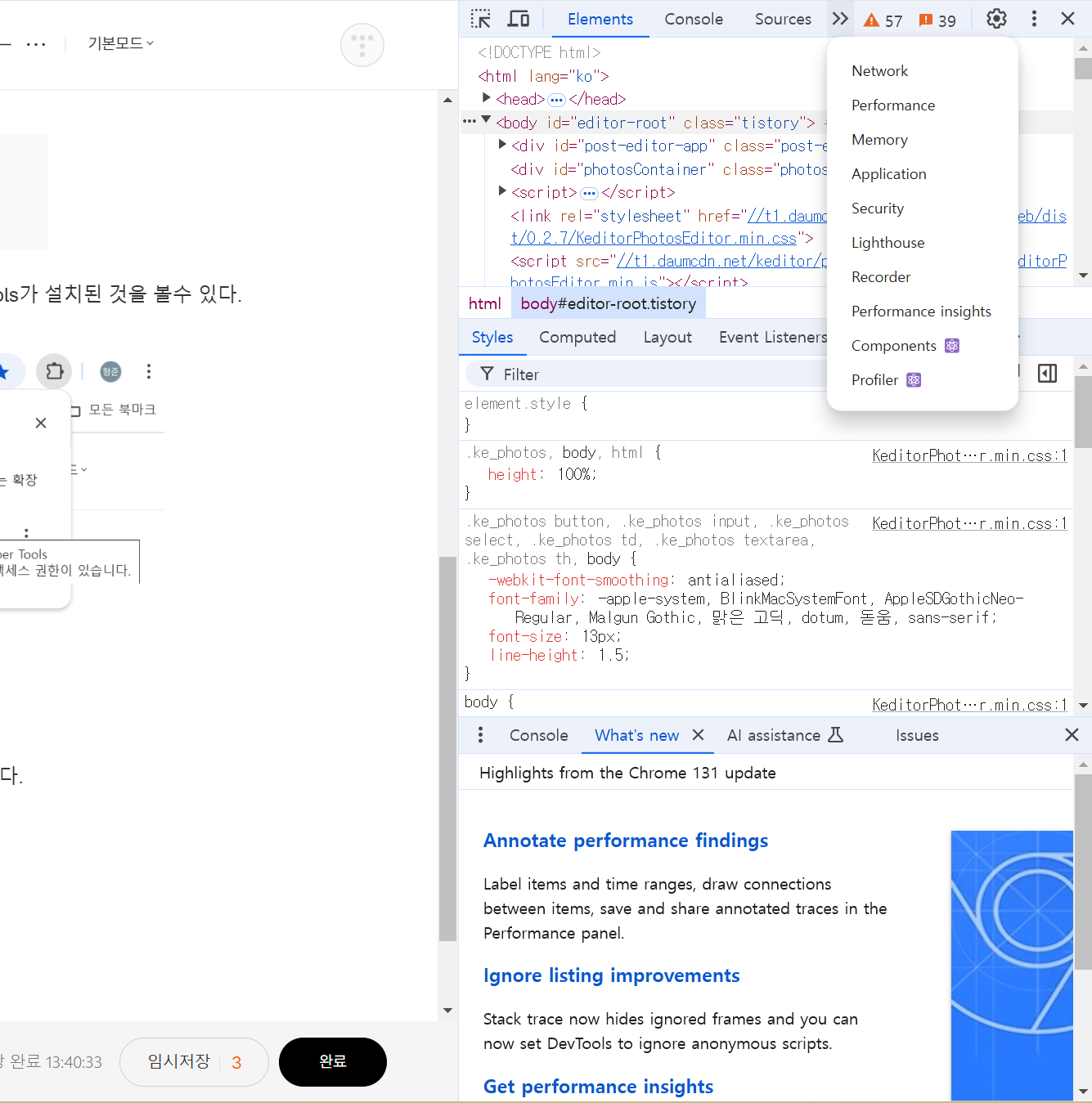Select the body#editor-root.tistory breadcrumb
Screen dimensions: 1092x1103
click(609, 303)
